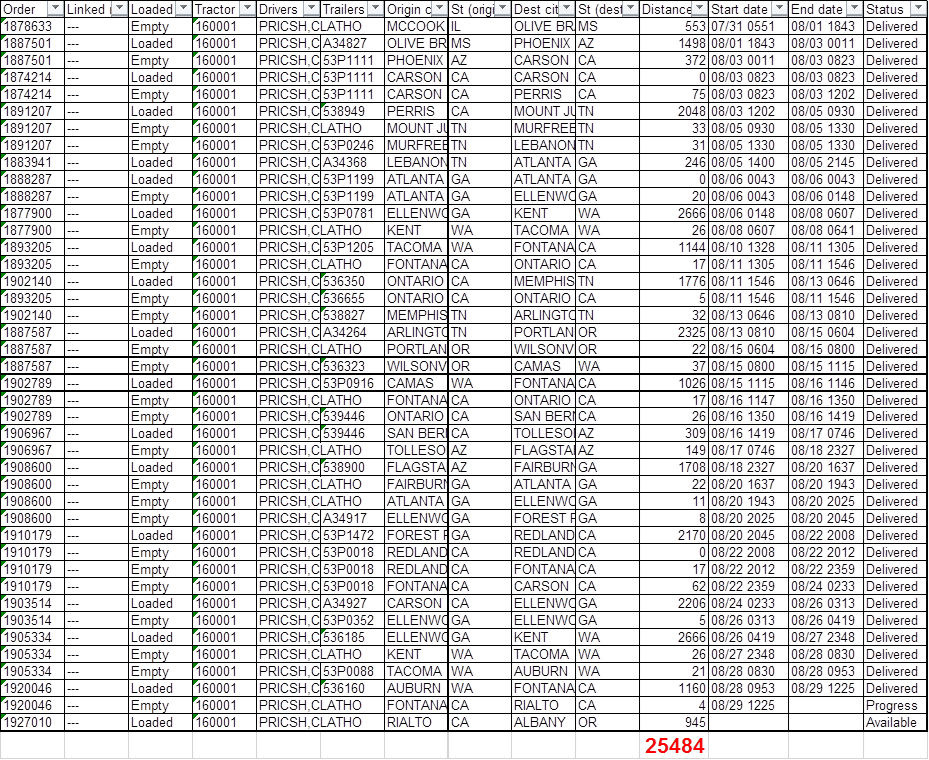929x760 pixels.
Task: Click destination city cell ALBANY
Action: point(543,723)
